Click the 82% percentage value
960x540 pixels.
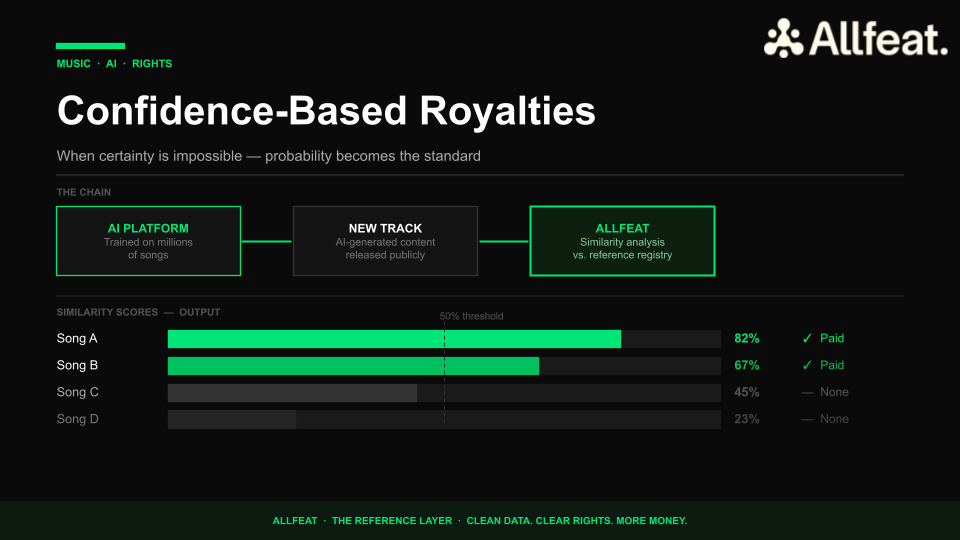746,338
